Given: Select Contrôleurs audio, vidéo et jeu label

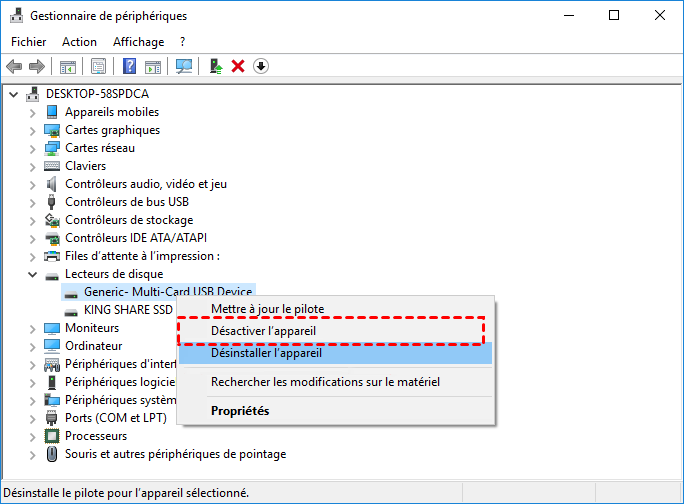Looking at the screenshot, I should (x=146, y=184).
